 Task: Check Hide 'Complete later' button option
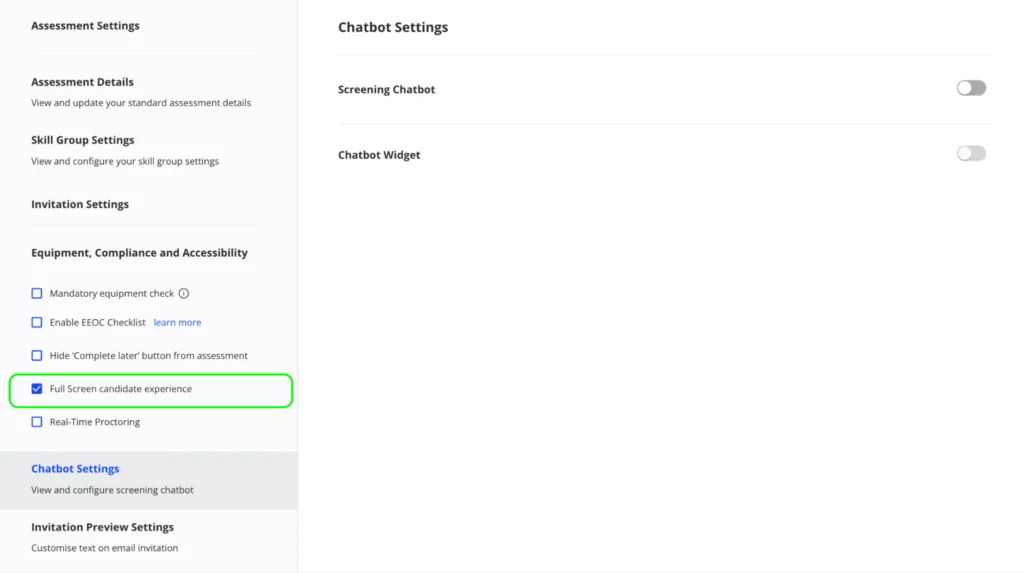click(37, 356)
